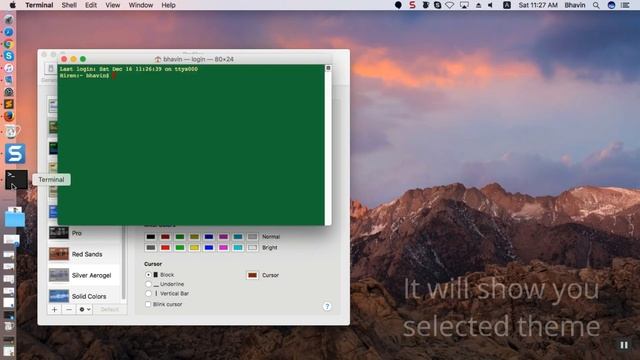Remove the selected profile with minus button
The height and width of the screenshot is (360, 640).
pos(69,309)
